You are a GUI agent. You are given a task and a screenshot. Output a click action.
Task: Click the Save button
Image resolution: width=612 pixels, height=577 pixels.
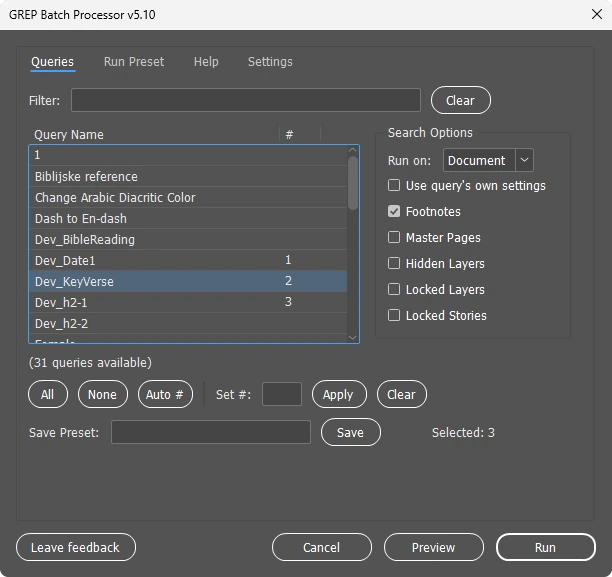click(350, 432)
